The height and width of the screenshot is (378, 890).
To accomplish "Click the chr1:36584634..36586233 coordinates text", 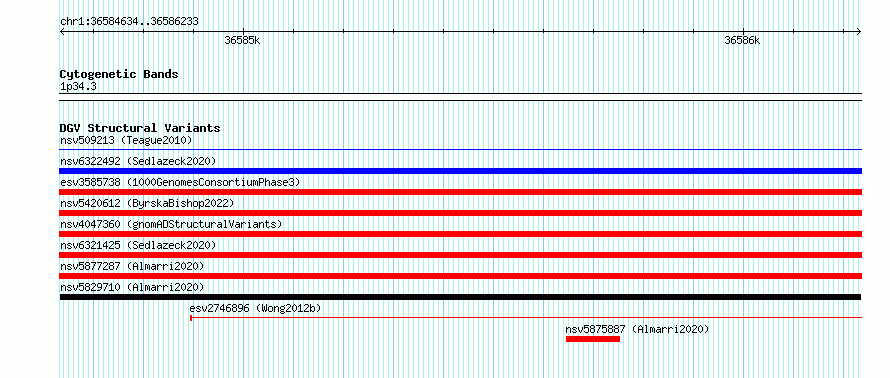I will click(x=129, y=22).
